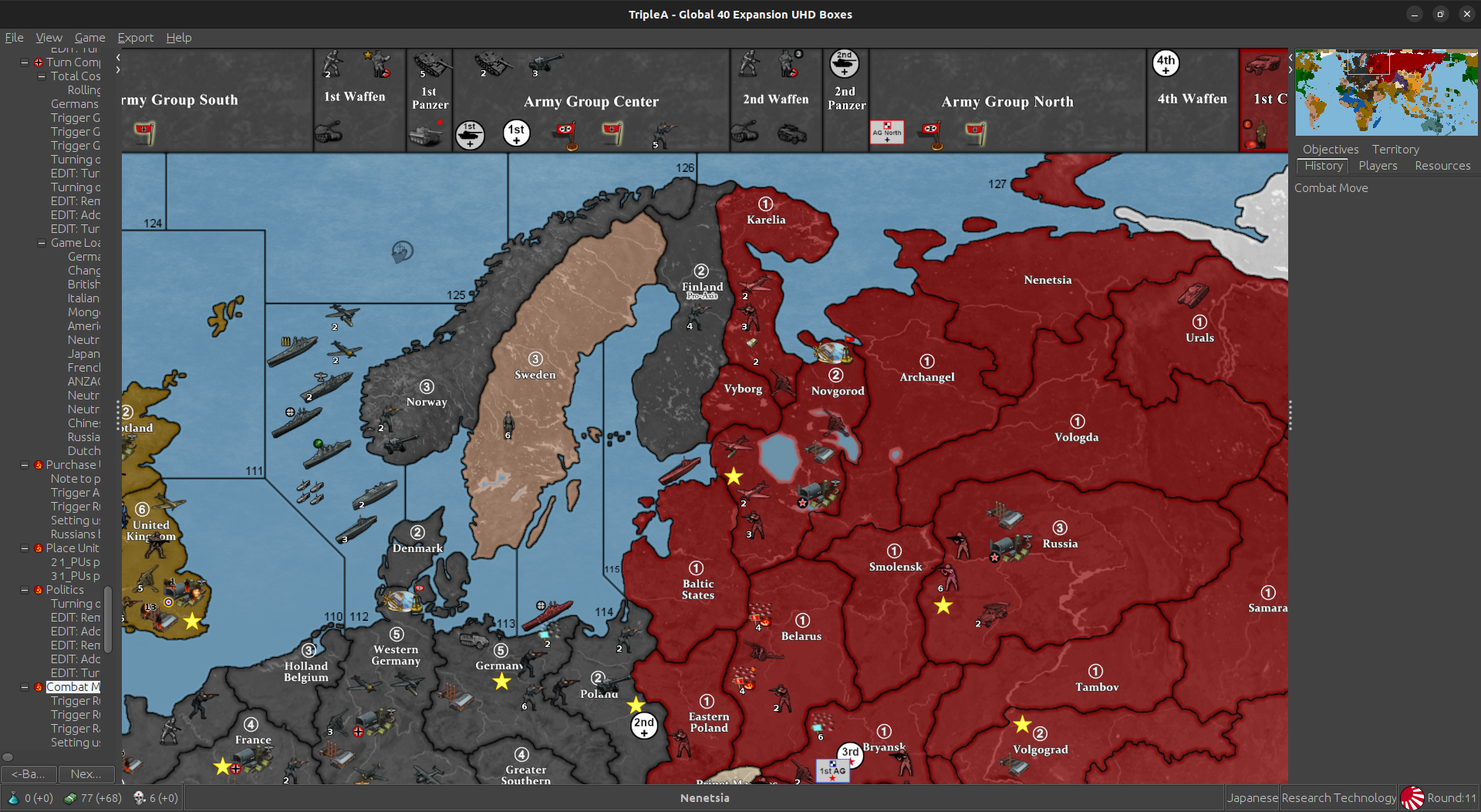The width and height of the screenshot is (1481, 812).
Task: Switch to the Objectives tab
Action: tap(1331, 149)
